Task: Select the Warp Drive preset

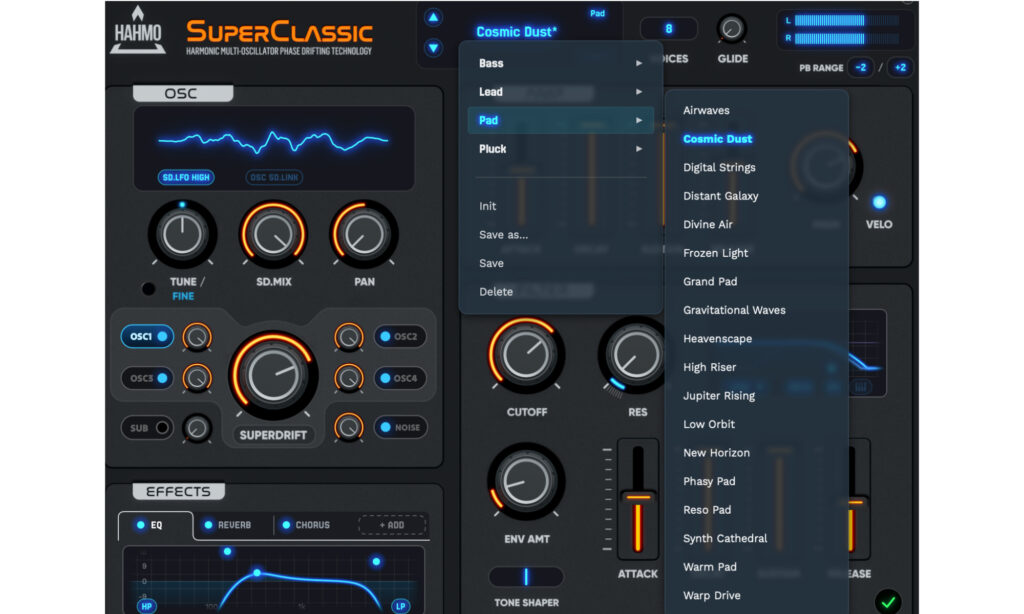Action: [711, 596]
